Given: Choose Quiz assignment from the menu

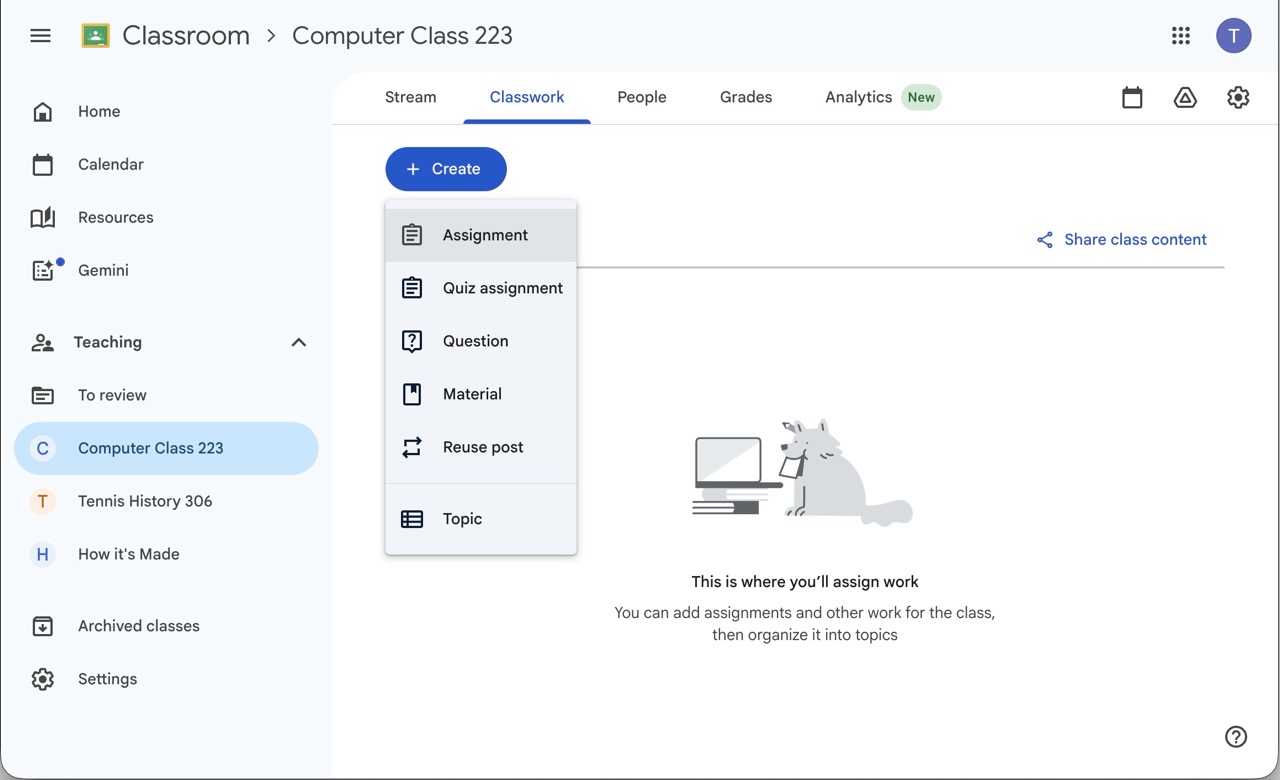Looking at the screenshot, I should click(x=502, y=288).
